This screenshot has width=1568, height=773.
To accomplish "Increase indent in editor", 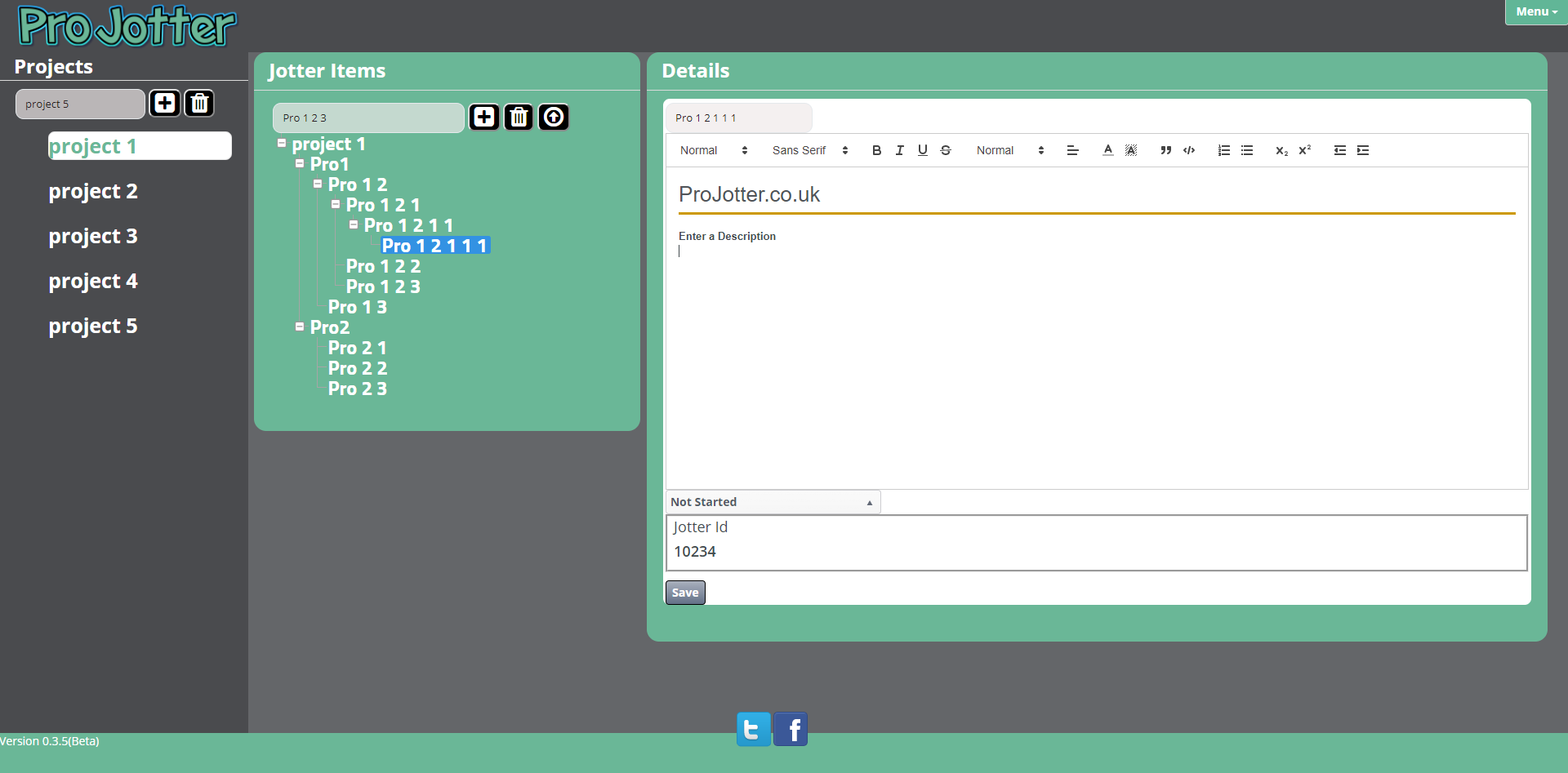I will [1363, 150].
